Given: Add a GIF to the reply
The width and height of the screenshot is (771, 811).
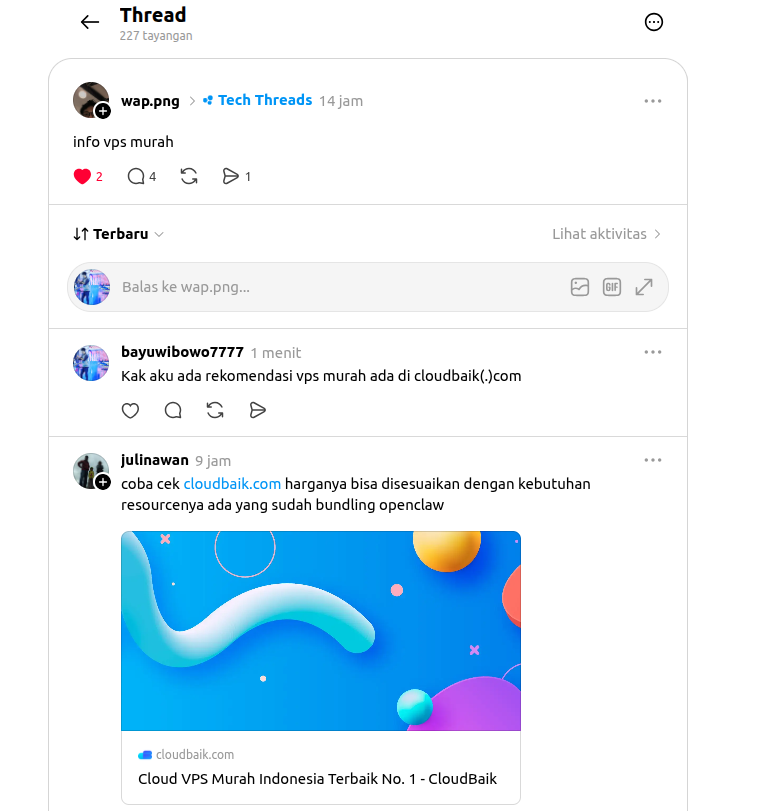Looking at the screenshot, I should pos(612,287).
